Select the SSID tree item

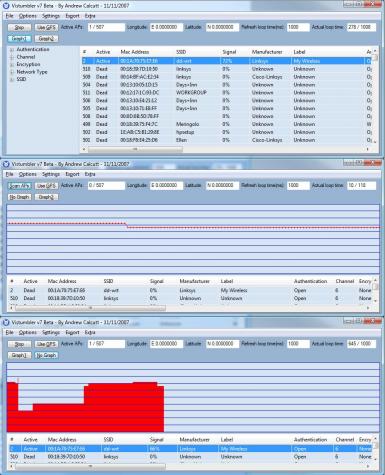tap(21, 79)
